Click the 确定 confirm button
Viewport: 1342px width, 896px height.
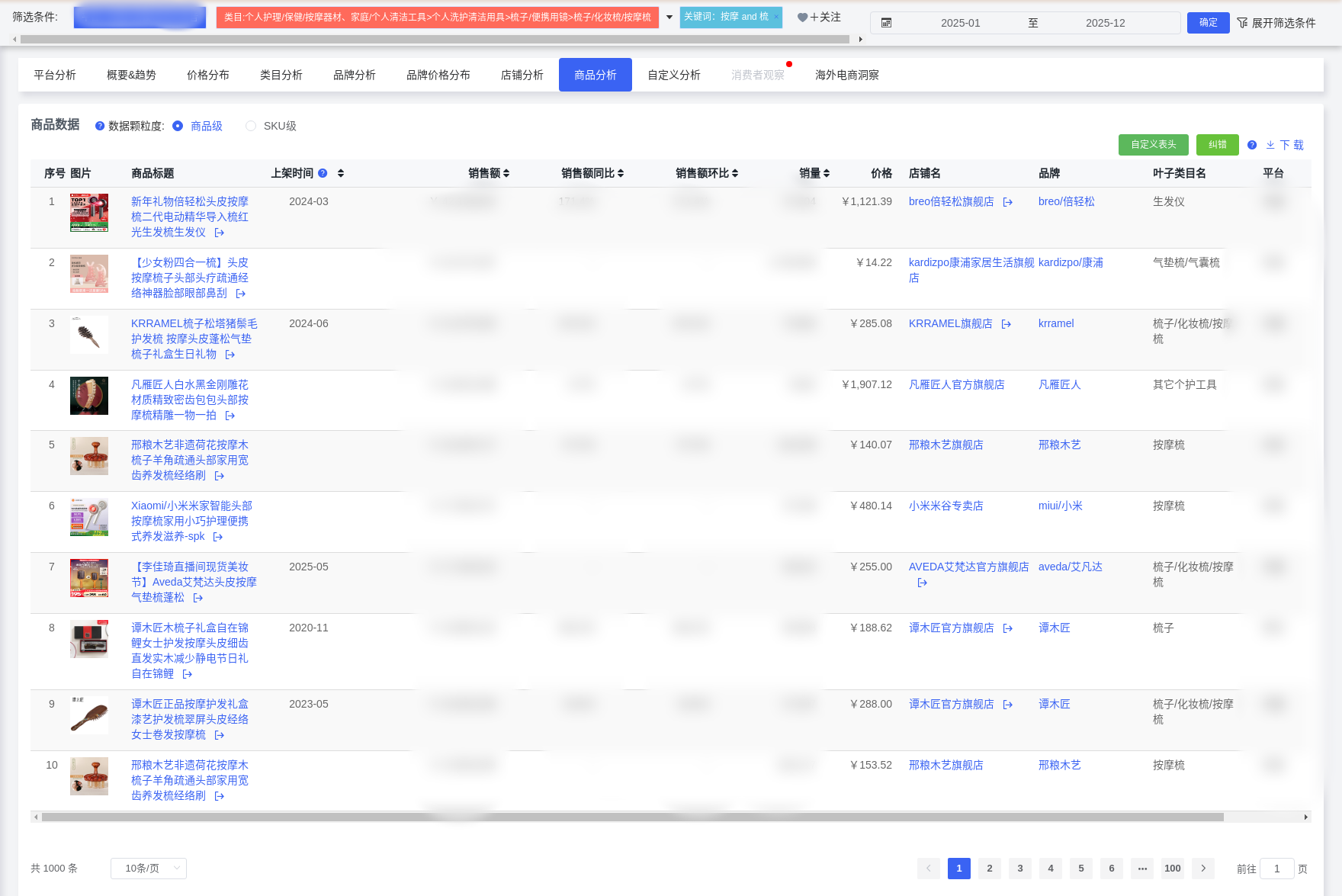tap(1208, 22)
